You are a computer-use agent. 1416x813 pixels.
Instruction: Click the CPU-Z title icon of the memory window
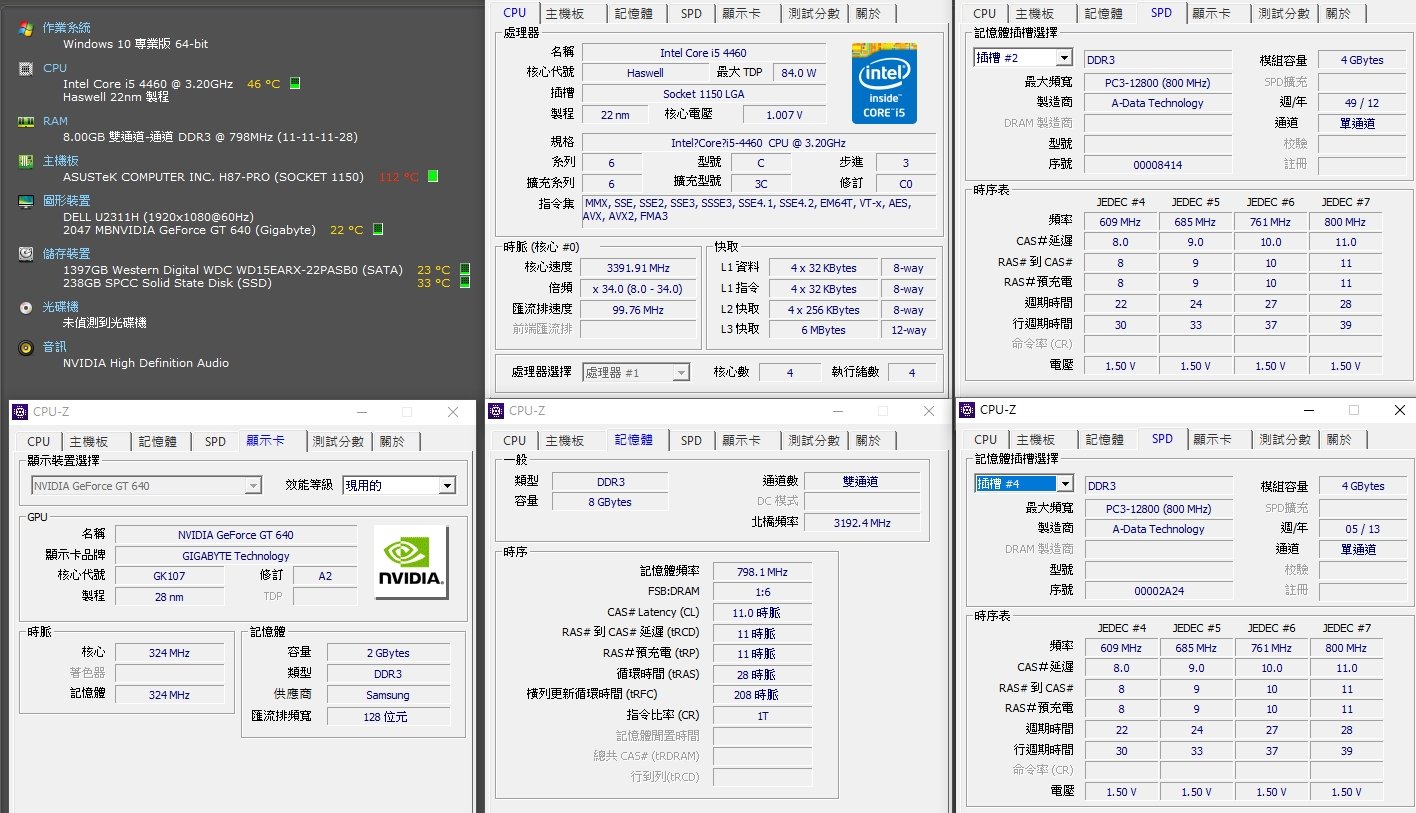(x=496, y=411)
